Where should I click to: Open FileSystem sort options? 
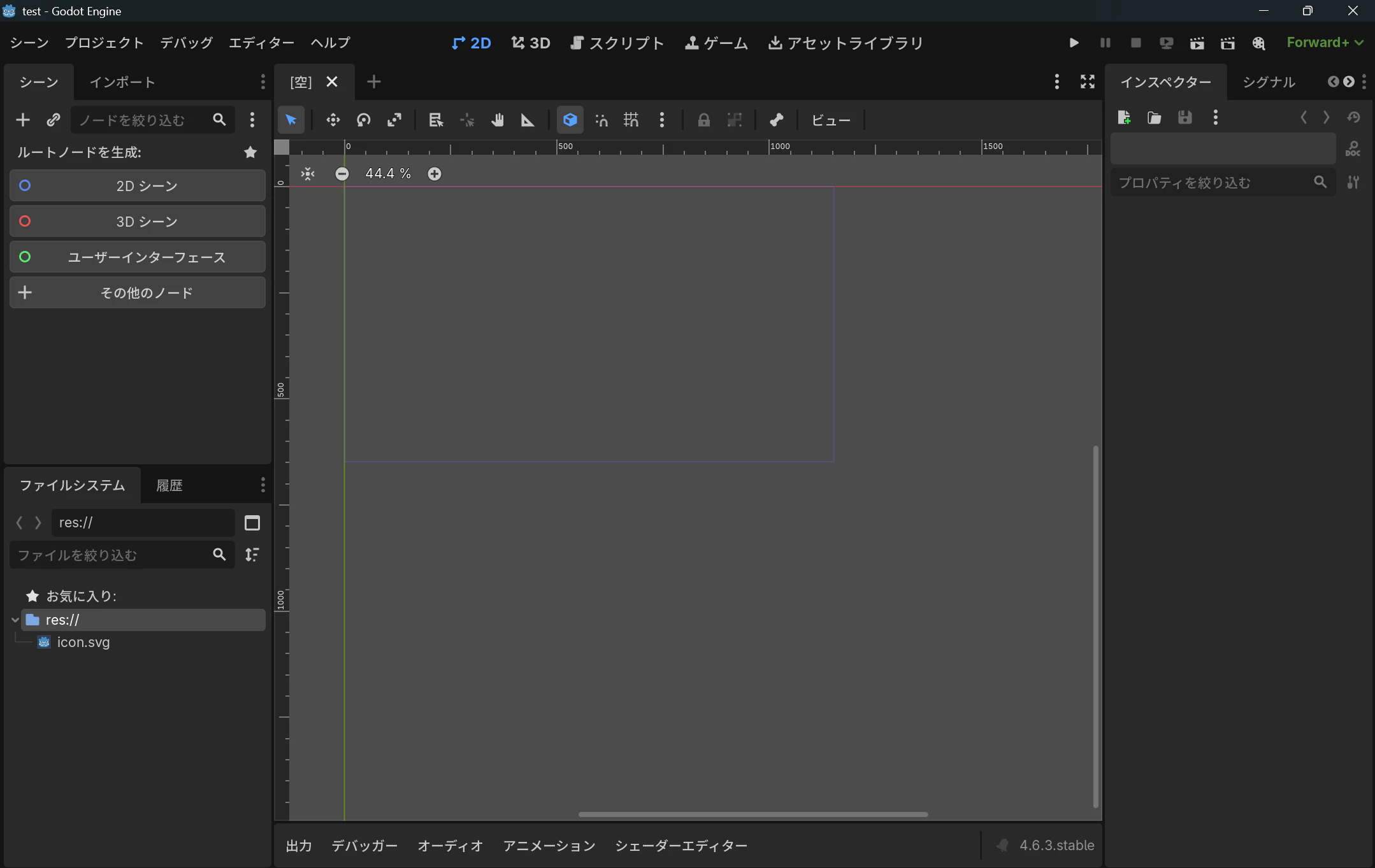252,555
